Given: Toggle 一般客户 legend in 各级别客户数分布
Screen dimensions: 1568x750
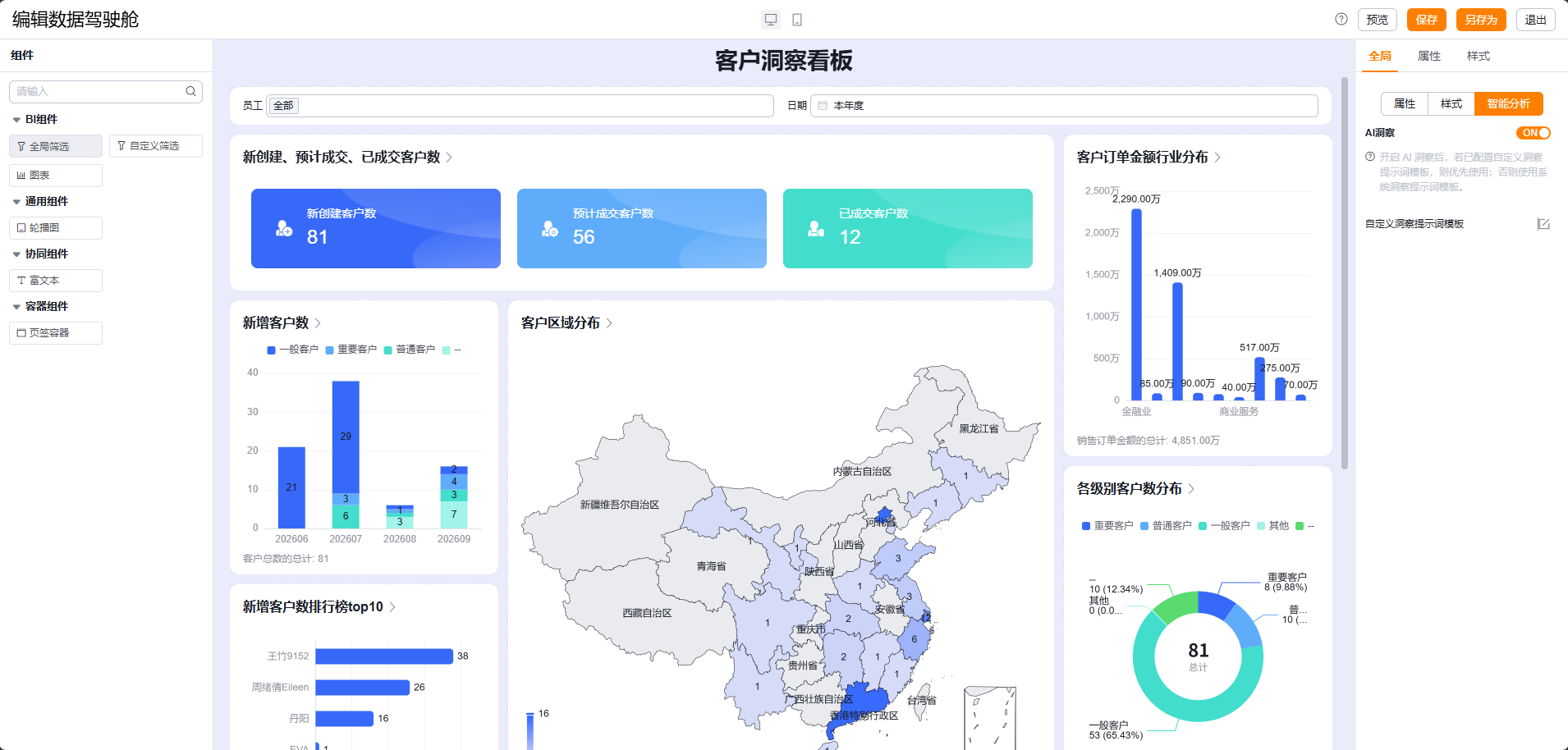Looking at the screenshot, I should click(x=1224, y=526).
